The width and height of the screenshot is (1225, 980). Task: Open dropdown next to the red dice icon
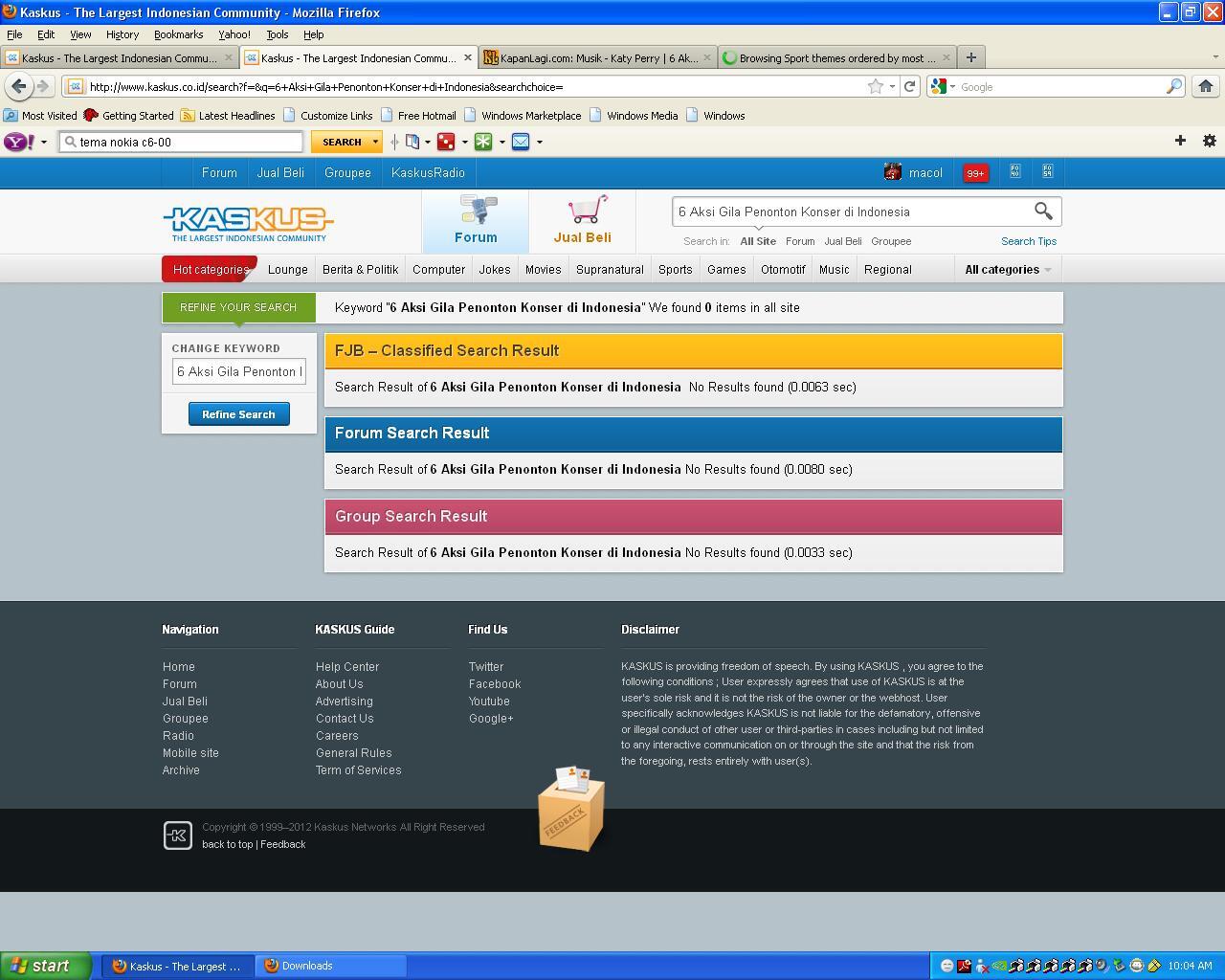(x=464, y=142)
